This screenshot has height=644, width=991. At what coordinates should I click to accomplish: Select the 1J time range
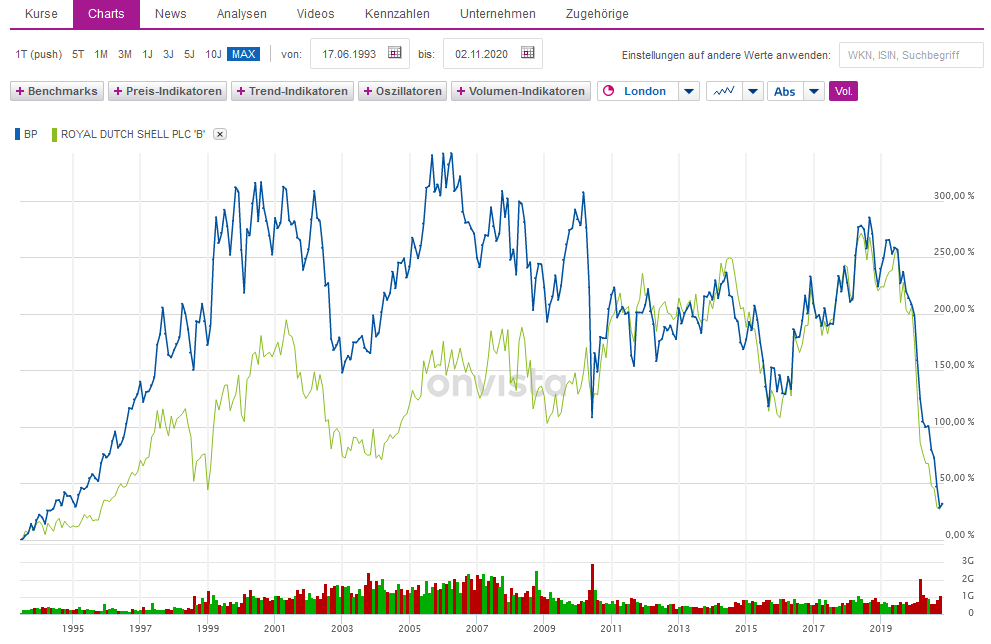147,54
